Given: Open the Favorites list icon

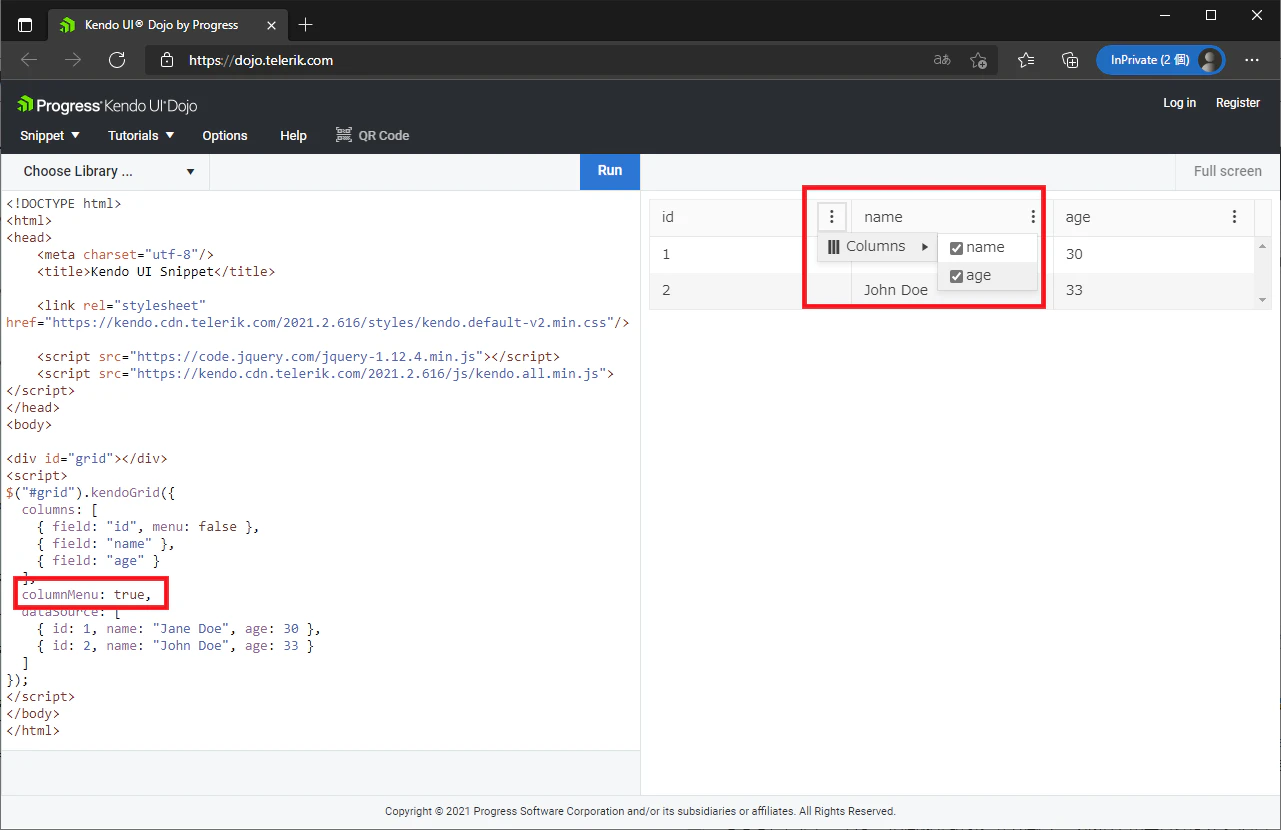Looking at the screenshot, I should 1026,60.
